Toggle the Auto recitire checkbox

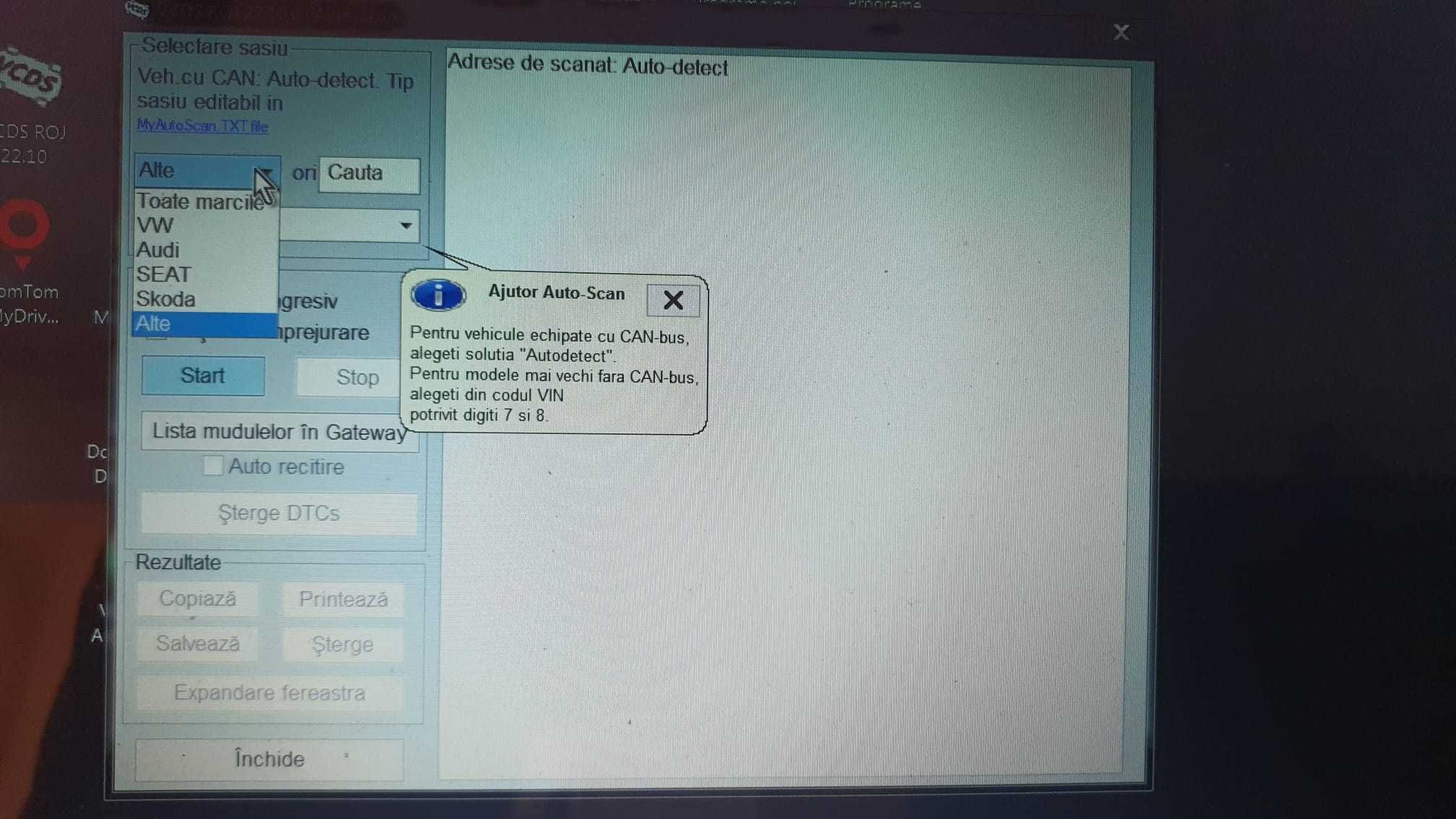click(x=212, y=466)
